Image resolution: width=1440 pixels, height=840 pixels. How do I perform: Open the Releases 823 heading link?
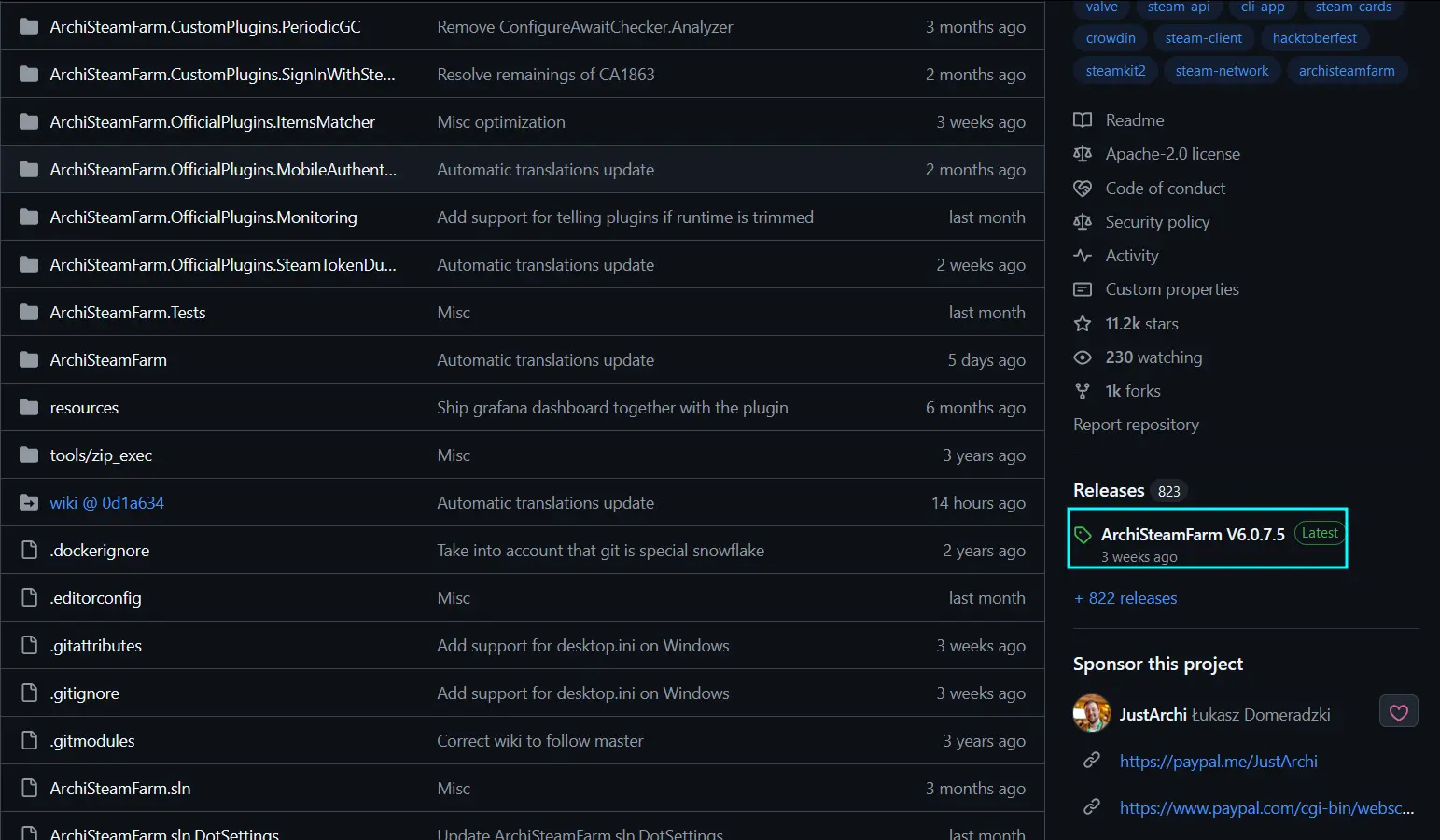[x=1128, y=491]
